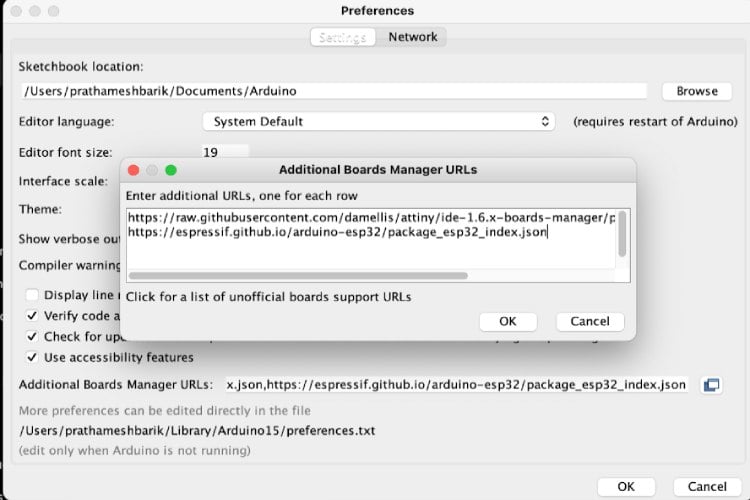This screenshot has width=750, height=500.
Task: Uncheck the Check for updates checkbox
Action: coord(33,337)
